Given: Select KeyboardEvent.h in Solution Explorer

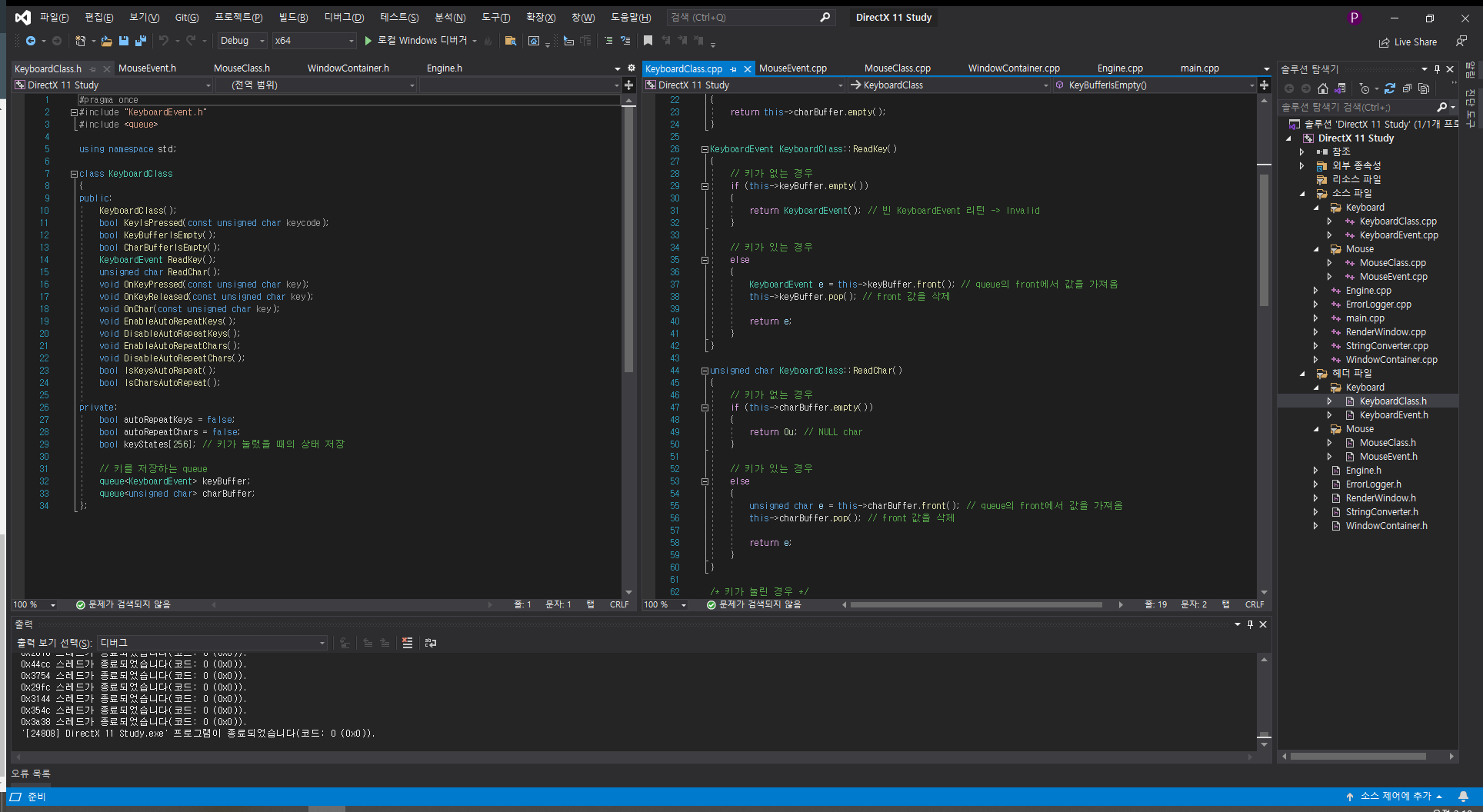Looking at the screenshot, I should (x=1394, y=415).
